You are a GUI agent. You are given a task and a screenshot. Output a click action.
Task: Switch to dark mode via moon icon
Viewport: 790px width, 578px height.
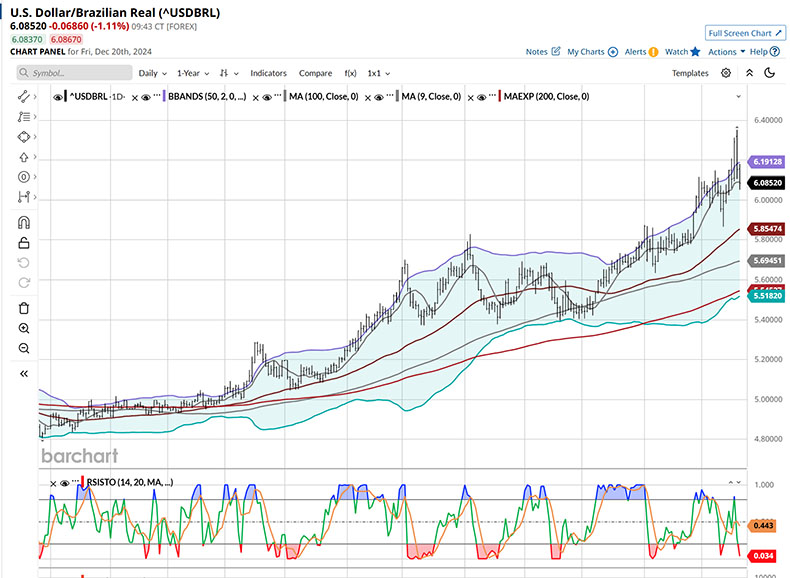click(x=770, y=73)
